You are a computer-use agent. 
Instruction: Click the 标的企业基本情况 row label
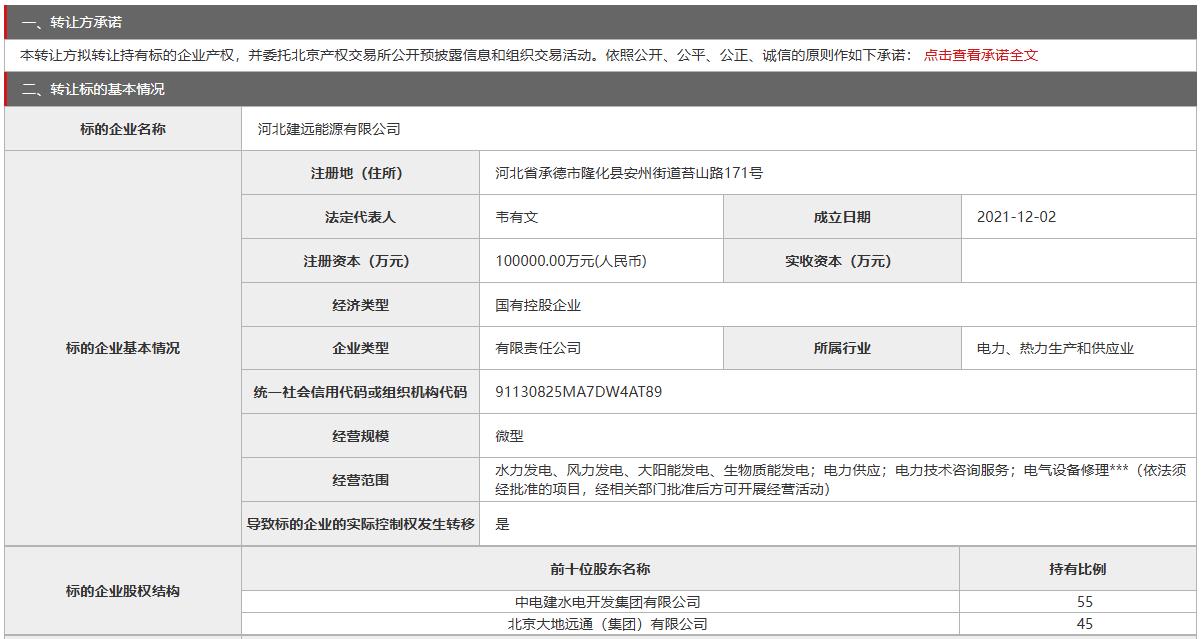[123, 348]
